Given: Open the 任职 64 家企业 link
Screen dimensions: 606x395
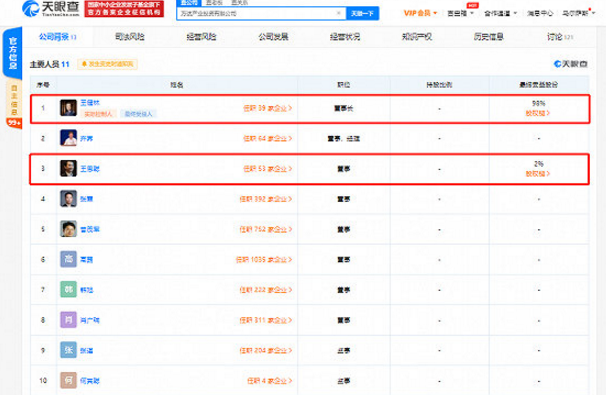Looking at the screenshot, I should (267, 138).
